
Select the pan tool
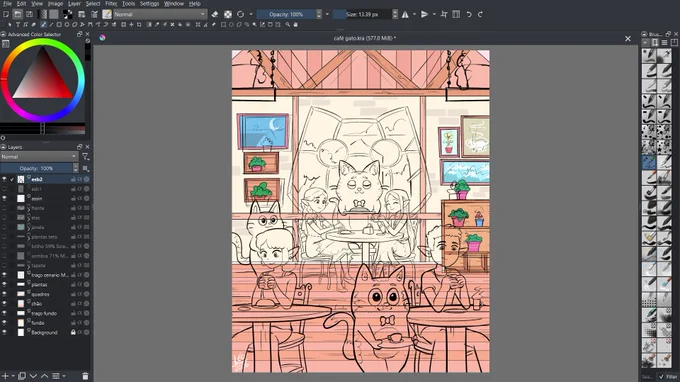[x=296, y=25]
